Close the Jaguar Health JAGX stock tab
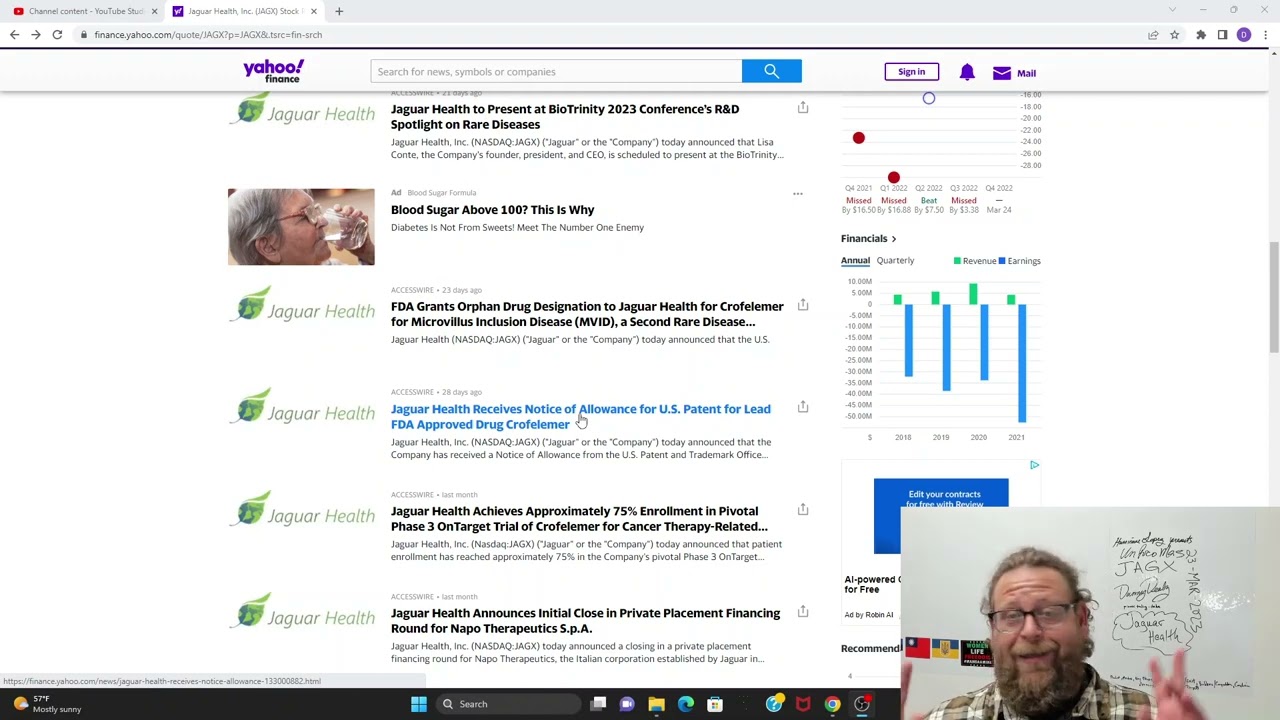 pyautogui.click(x=314, y=11)
